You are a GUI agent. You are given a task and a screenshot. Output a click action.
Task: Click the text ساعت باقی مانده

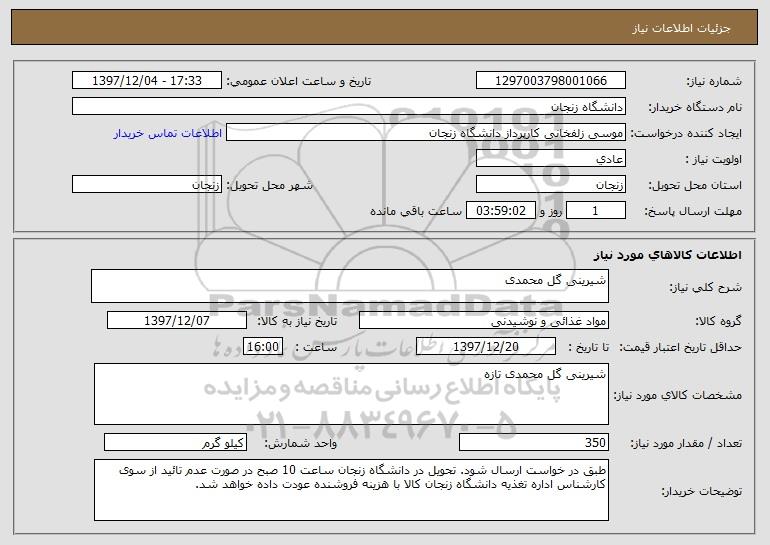pos(416,211)
